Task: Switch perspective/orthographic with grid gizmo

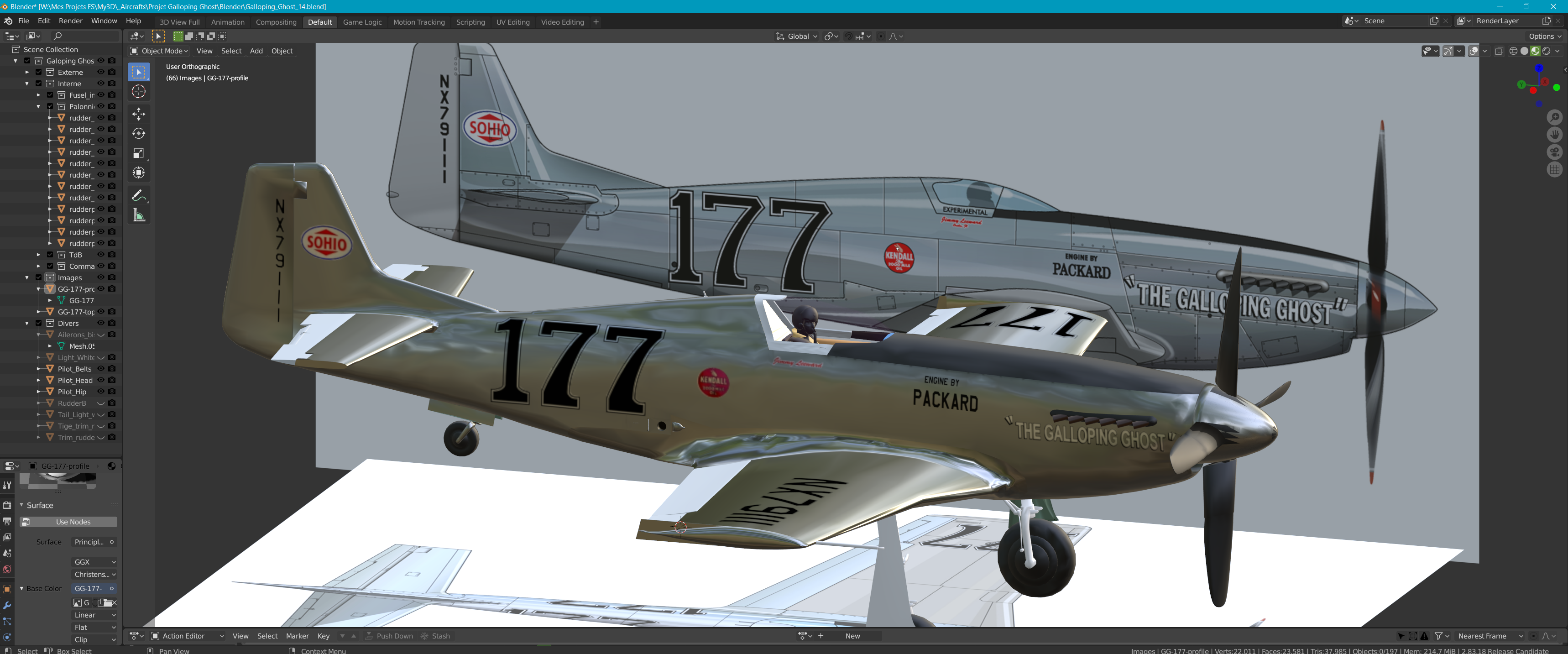Action: click(1554, 170)
